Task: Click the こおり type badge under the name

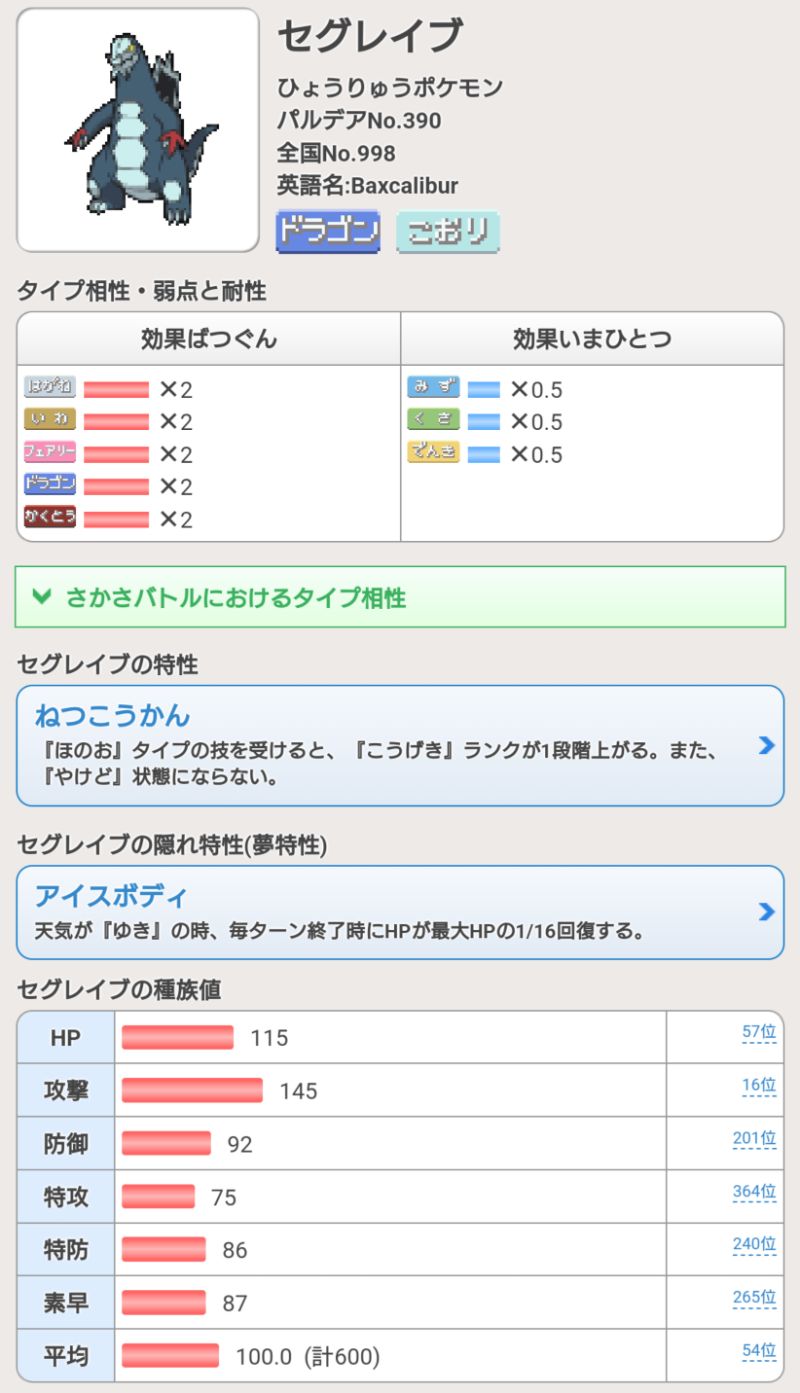Action: [x=448, y=231]
